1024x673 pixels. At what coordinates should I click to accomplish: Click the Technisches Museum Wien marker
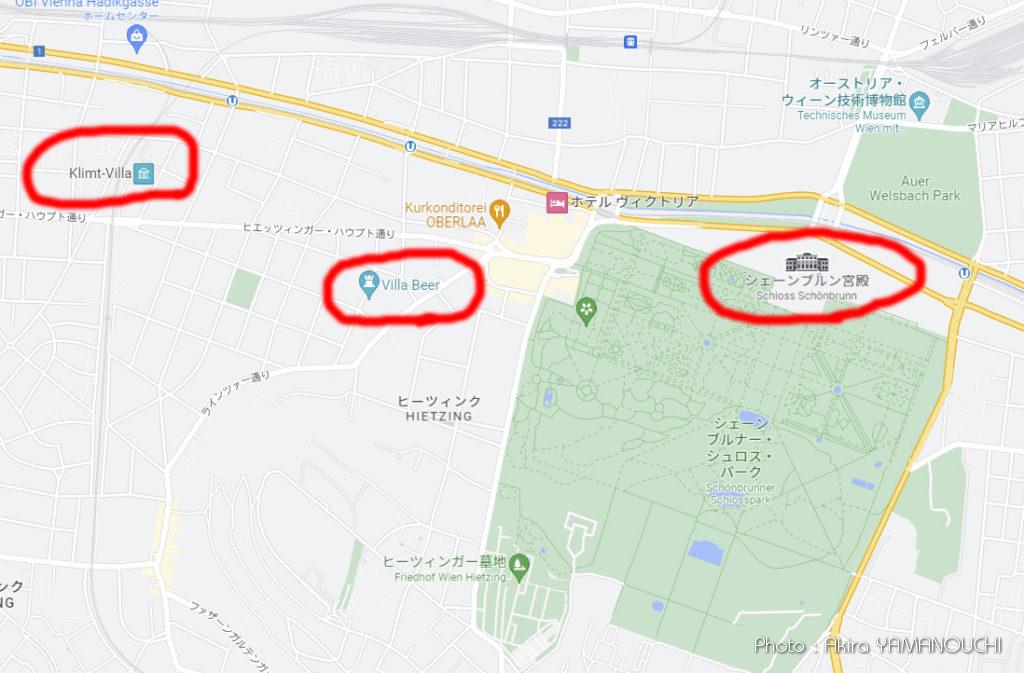[x=920, y=104]
